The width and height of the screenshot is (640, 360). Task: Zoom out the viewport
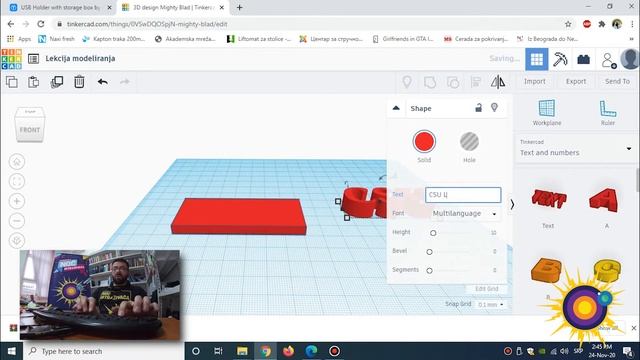pos(17,221)
